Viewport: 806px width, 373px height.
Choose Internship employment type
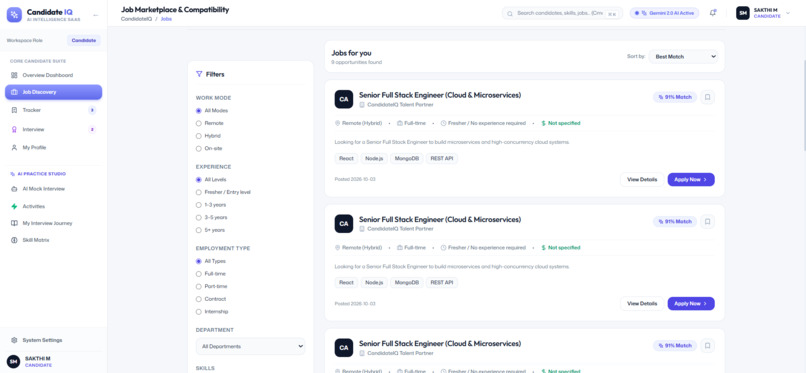click(198, 312)
